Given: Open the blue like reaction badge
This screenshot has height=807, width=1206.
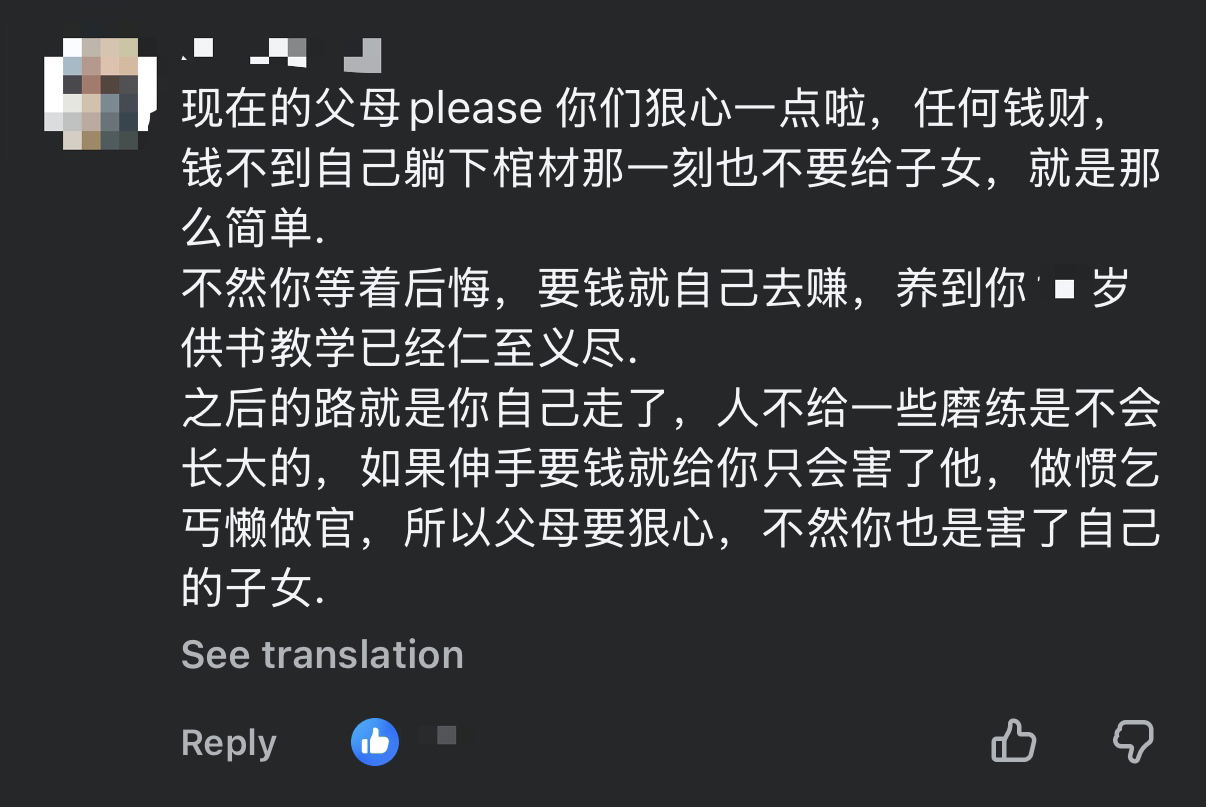Looking at the screenshot, I should pos(375,742).
